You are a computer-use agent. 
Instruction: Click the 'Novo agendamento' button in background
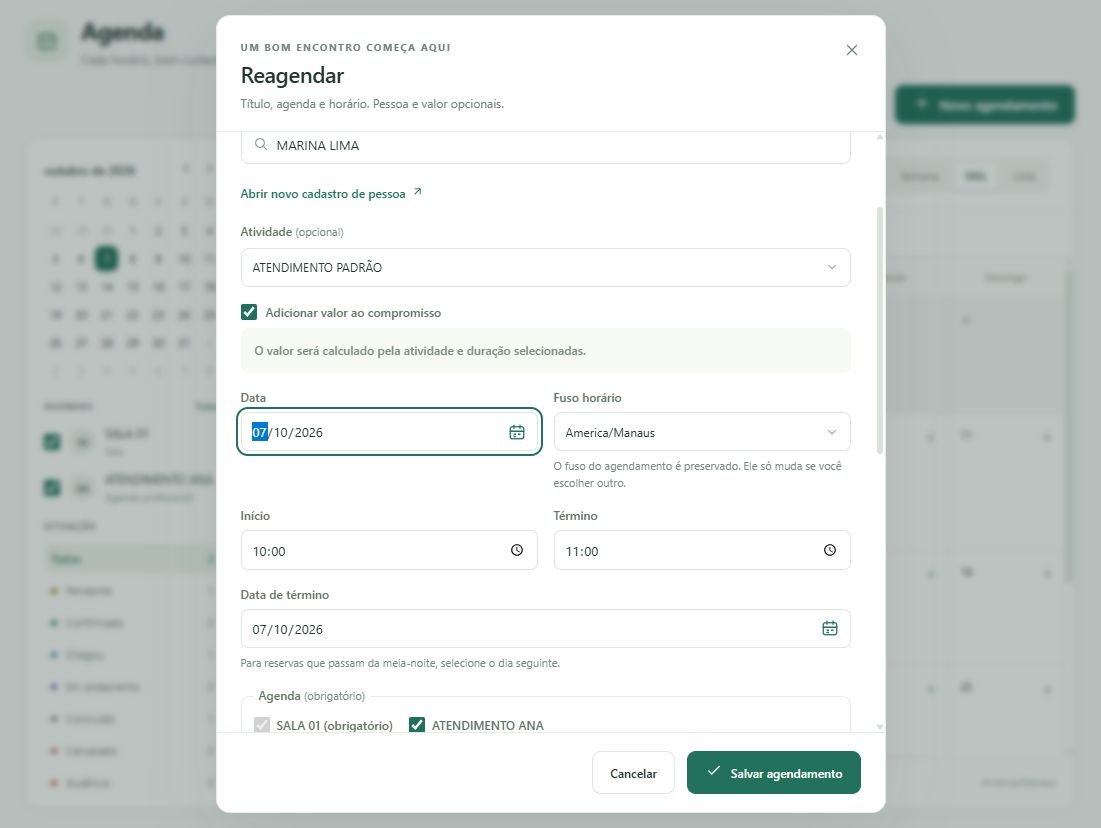pyautogui.click(x=984, y=105)
